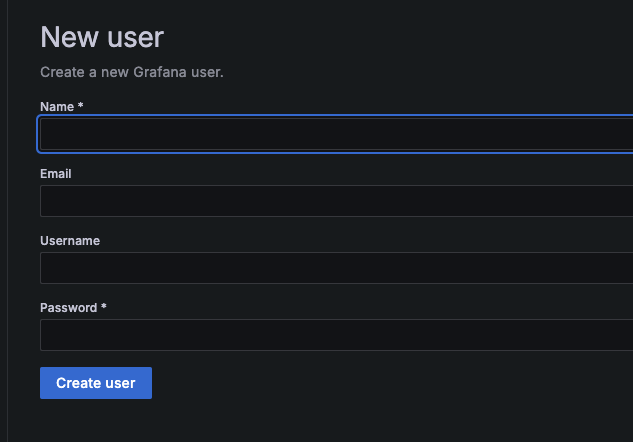The image size is (633, 442).
Task: Click the asterisk beside the Password label
Action: click(x=104, y=307)
